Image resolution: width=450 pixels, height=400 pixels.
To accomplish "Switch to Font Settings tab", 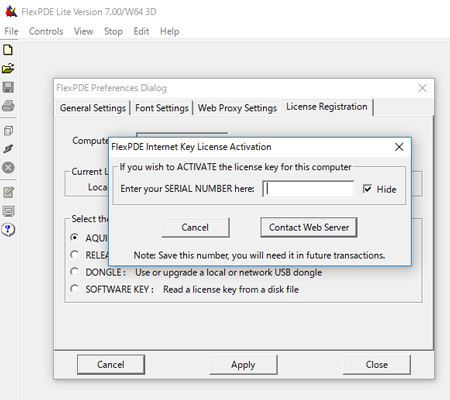I will [162, 108].
